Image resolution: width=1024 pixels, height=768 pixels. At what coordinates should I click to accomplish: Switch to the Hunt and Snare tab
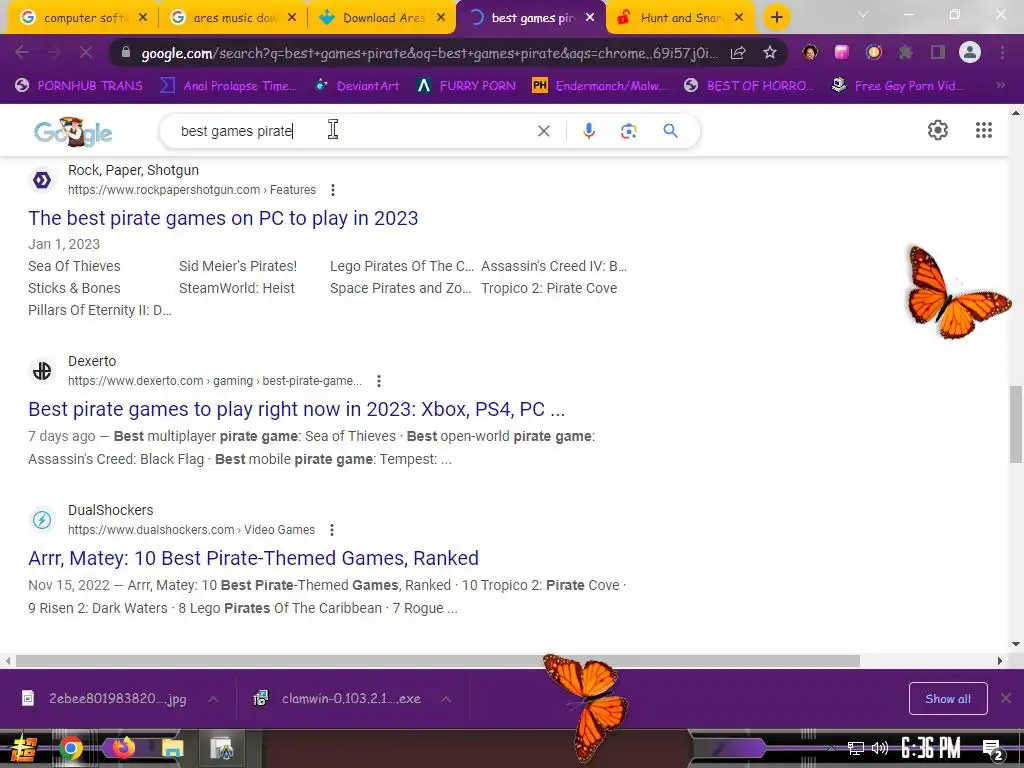[x=680, y=18]
